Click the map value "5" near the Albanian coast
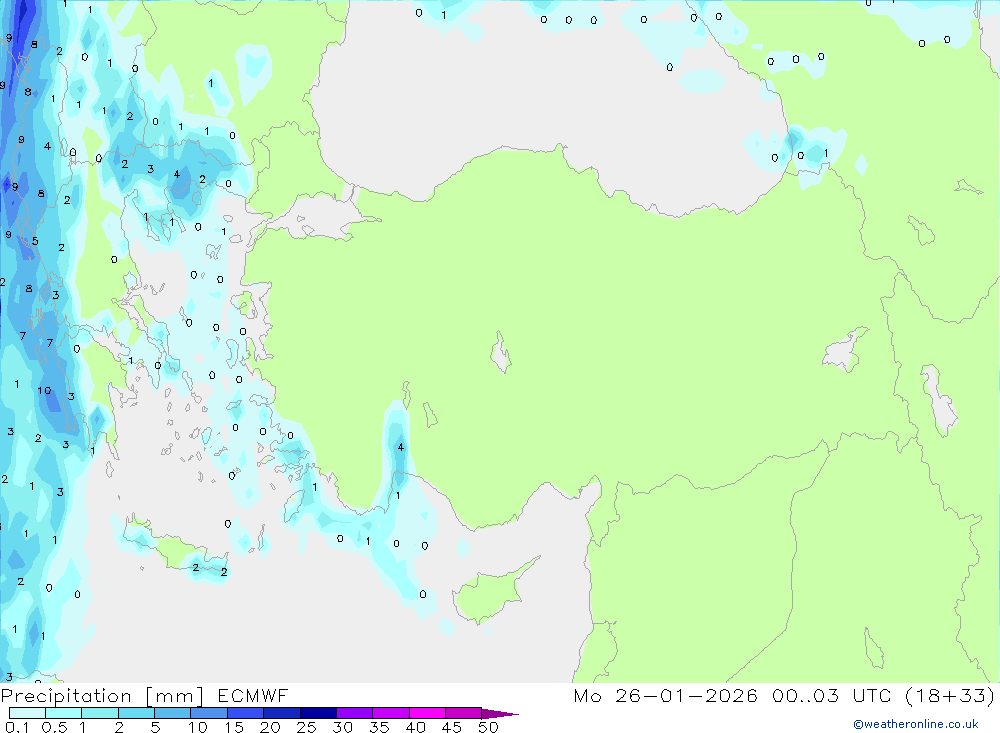 pos(35,241)
